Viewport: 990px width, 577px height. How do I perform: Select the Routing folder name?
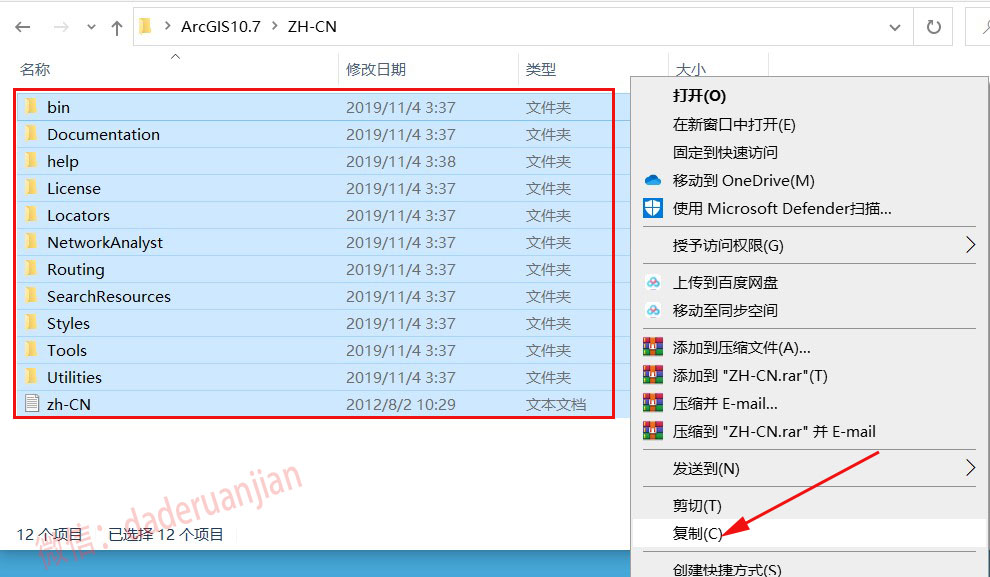(x=76, y=270)
